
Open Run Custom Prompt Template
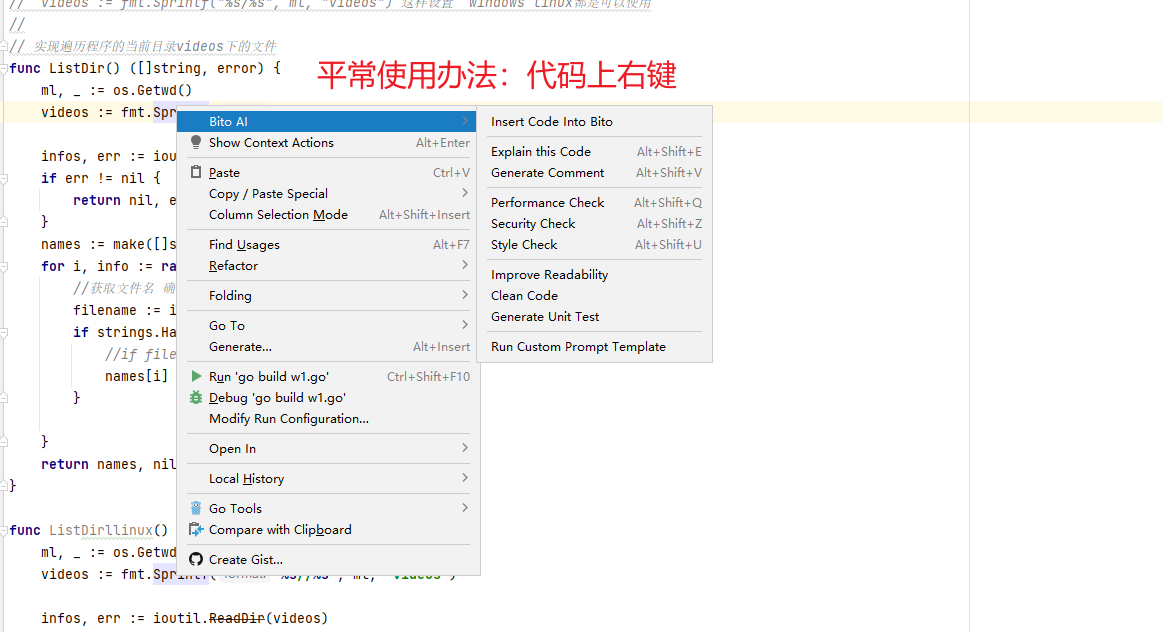[595, 346]
